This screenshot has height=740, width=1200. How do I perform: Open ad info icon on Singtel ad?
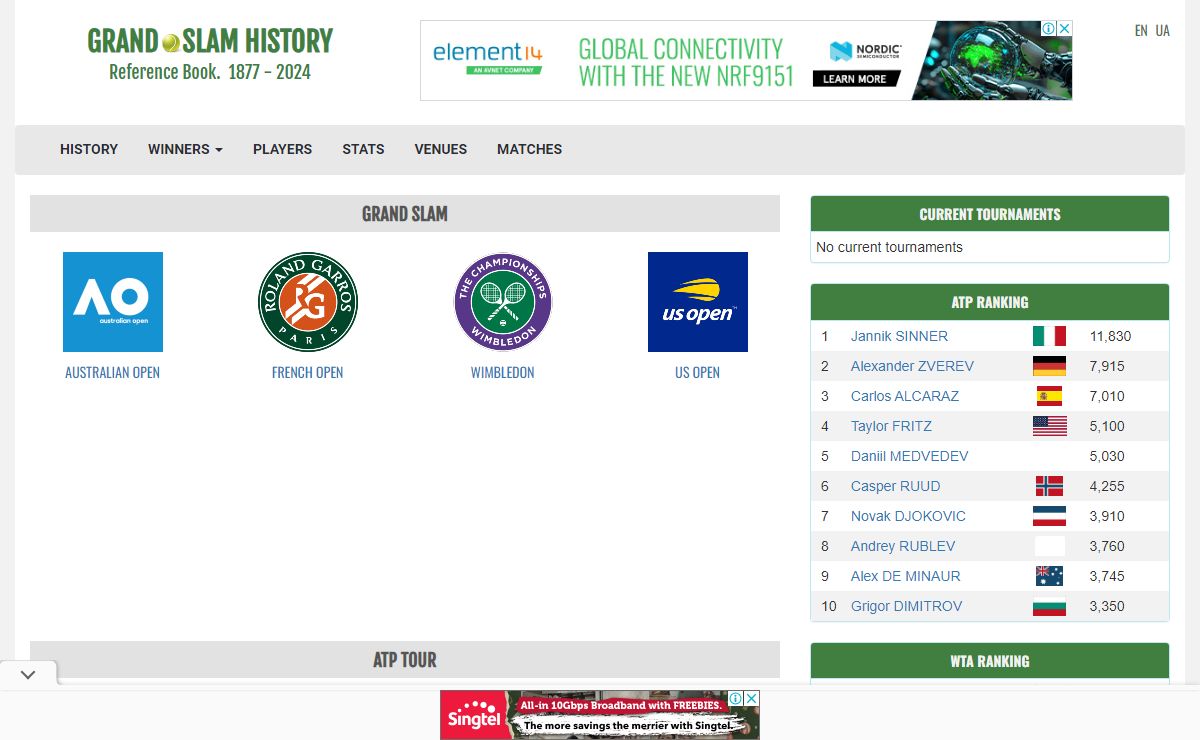click(737, 698)
